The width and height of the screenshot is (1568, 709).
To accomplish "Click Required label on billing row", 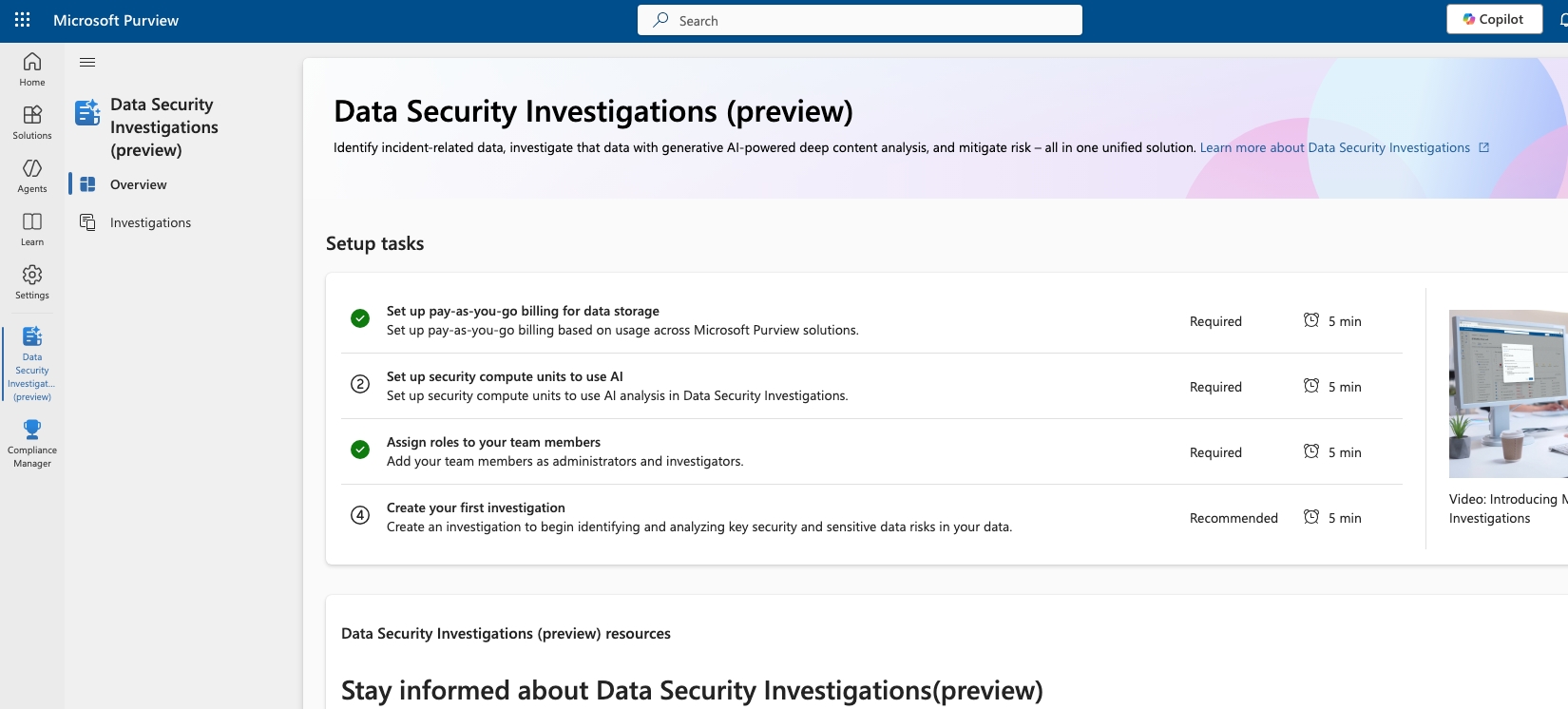I will click(1215, 321).
